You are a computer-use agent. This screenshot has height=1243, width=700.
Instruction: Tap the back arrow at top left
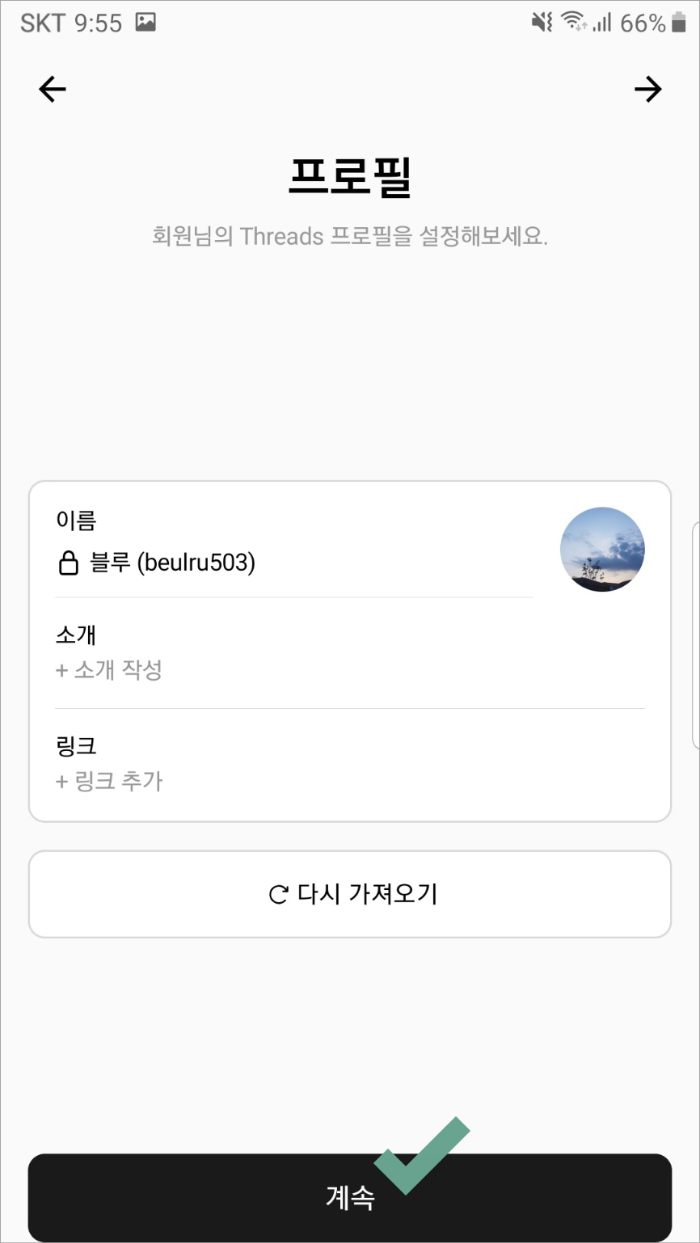pyautogui.click(x=51, y=89)
